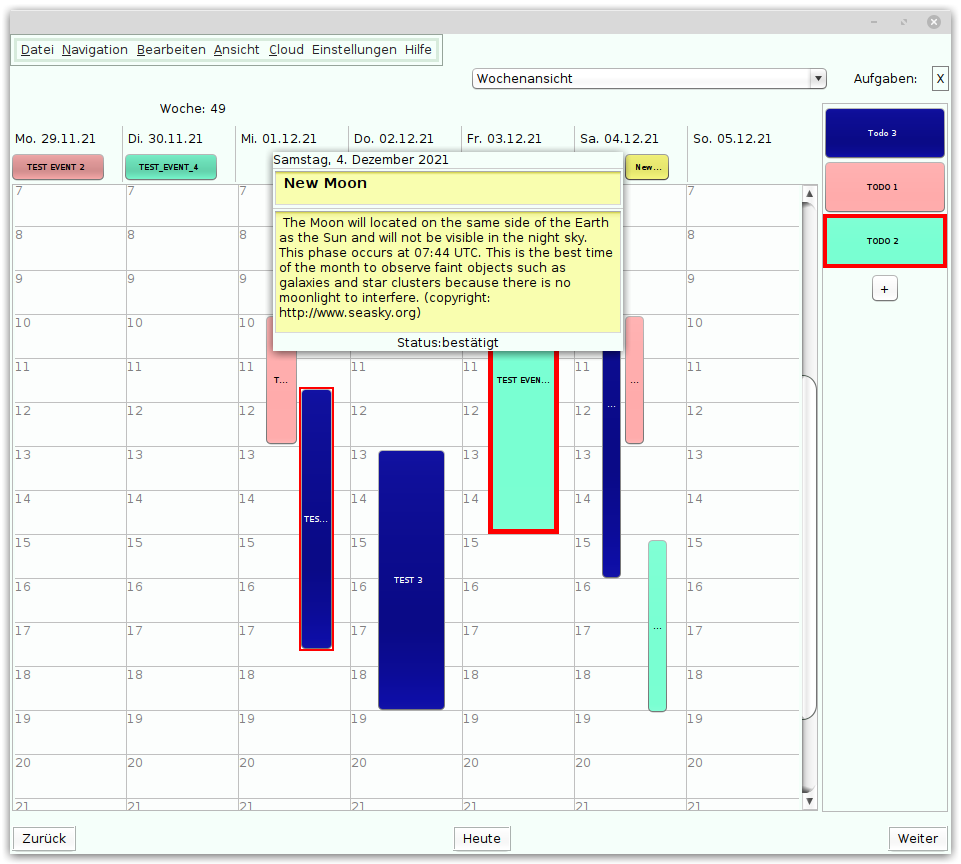Add a new task with plus button
Image resolution: width=961 pixels, height=864 pixels.
pos(885,289)
